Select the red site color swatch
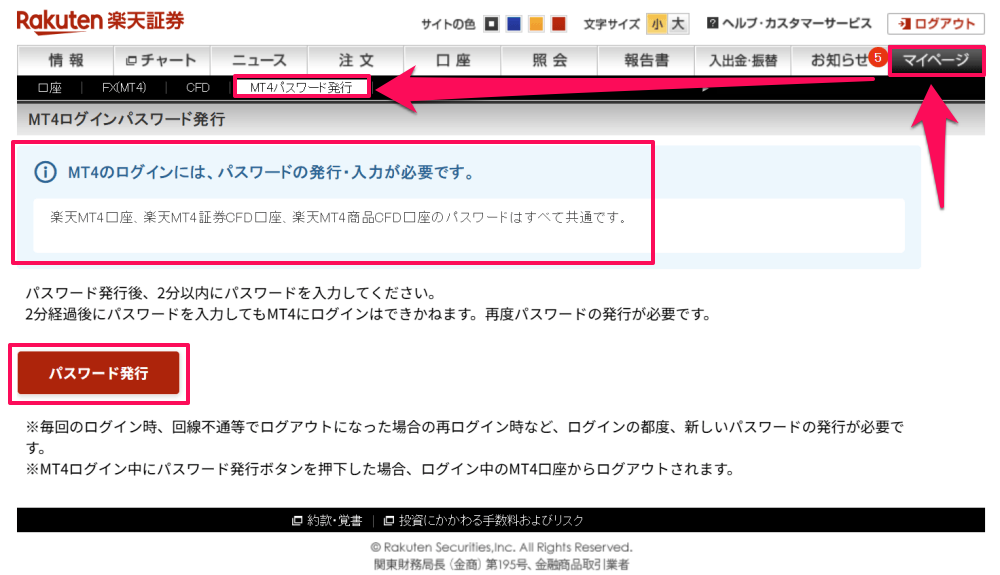The image size is (1000, 575). tap(559, 24)
